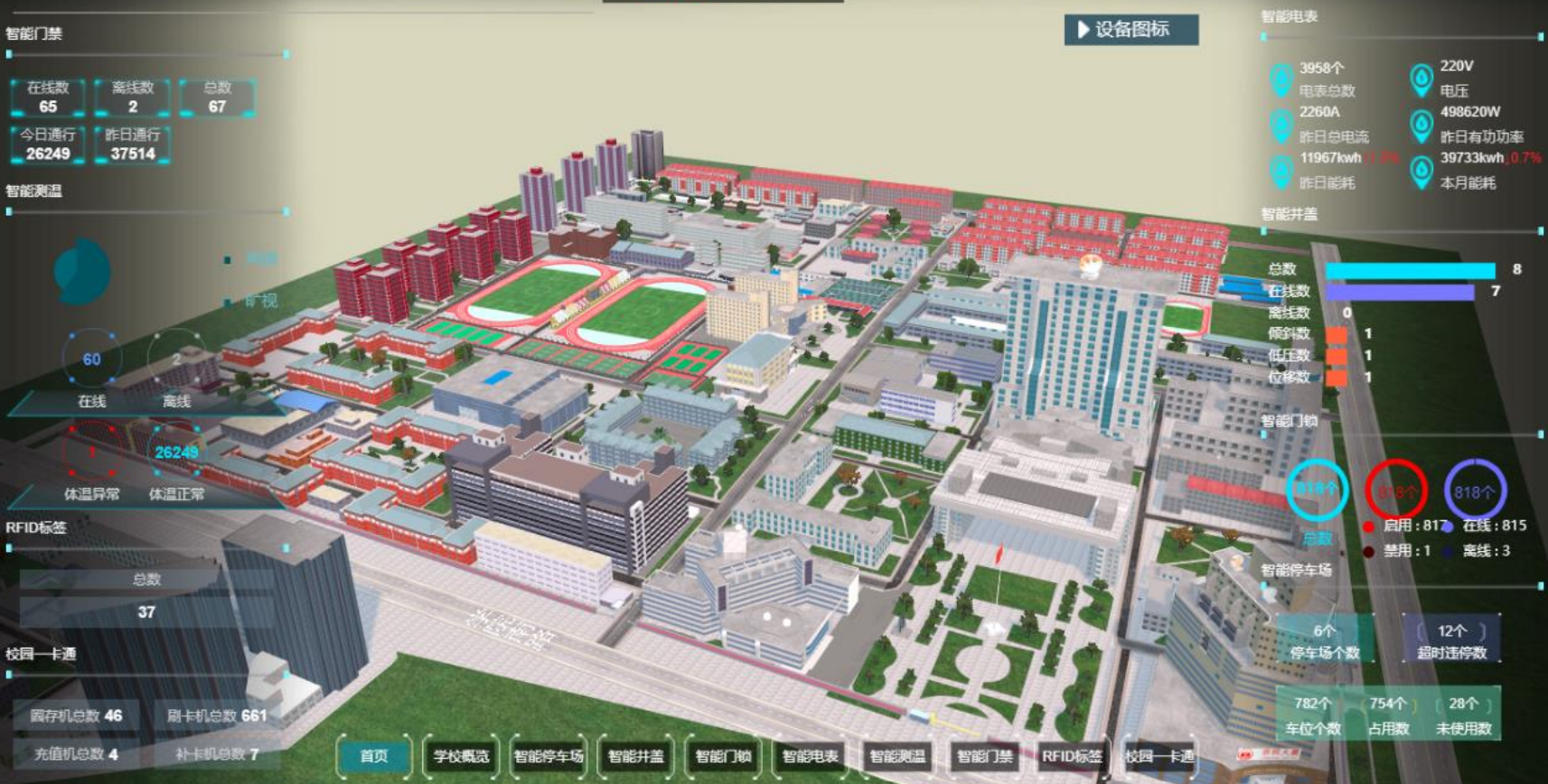Click the 昨日总电流 pin icon
The image size is (1548, 784).
[x=1281, y=126]
